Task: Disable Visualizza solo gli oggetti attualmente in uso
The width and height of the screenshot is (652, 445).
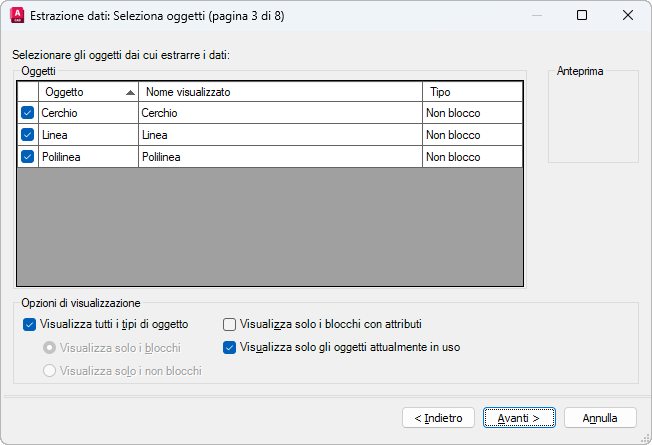Action: pyautogui.click(x=229, y=348)
